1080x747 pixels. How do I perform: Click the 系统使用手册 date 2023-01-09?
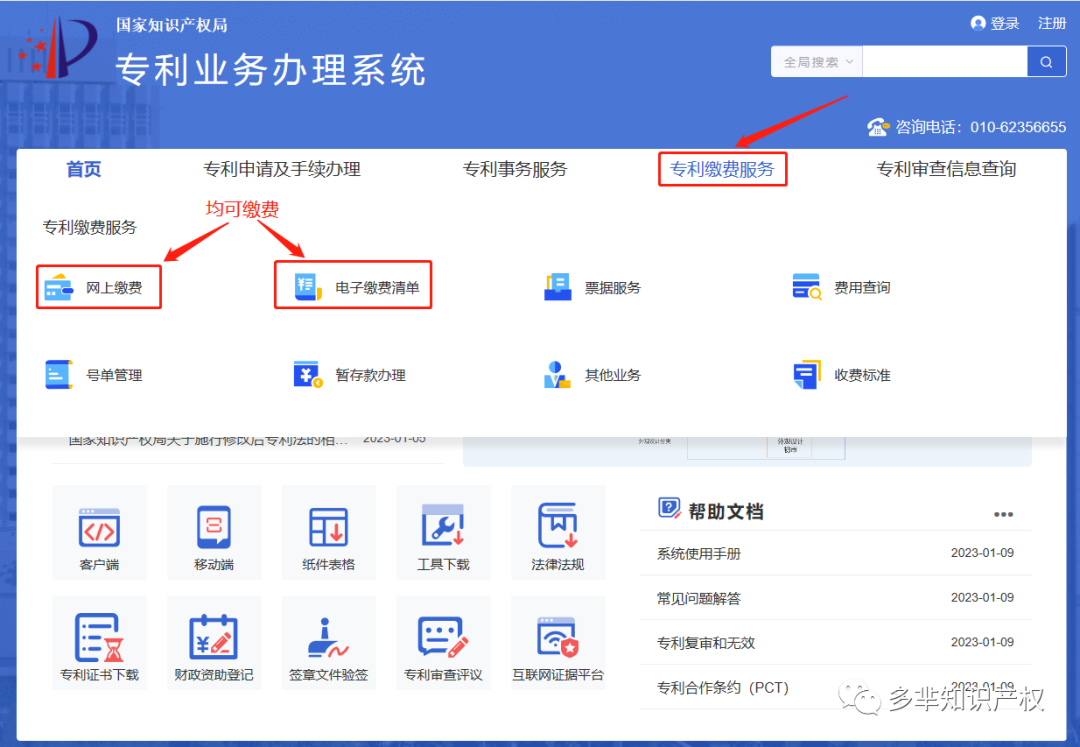(x=982, y=553)
